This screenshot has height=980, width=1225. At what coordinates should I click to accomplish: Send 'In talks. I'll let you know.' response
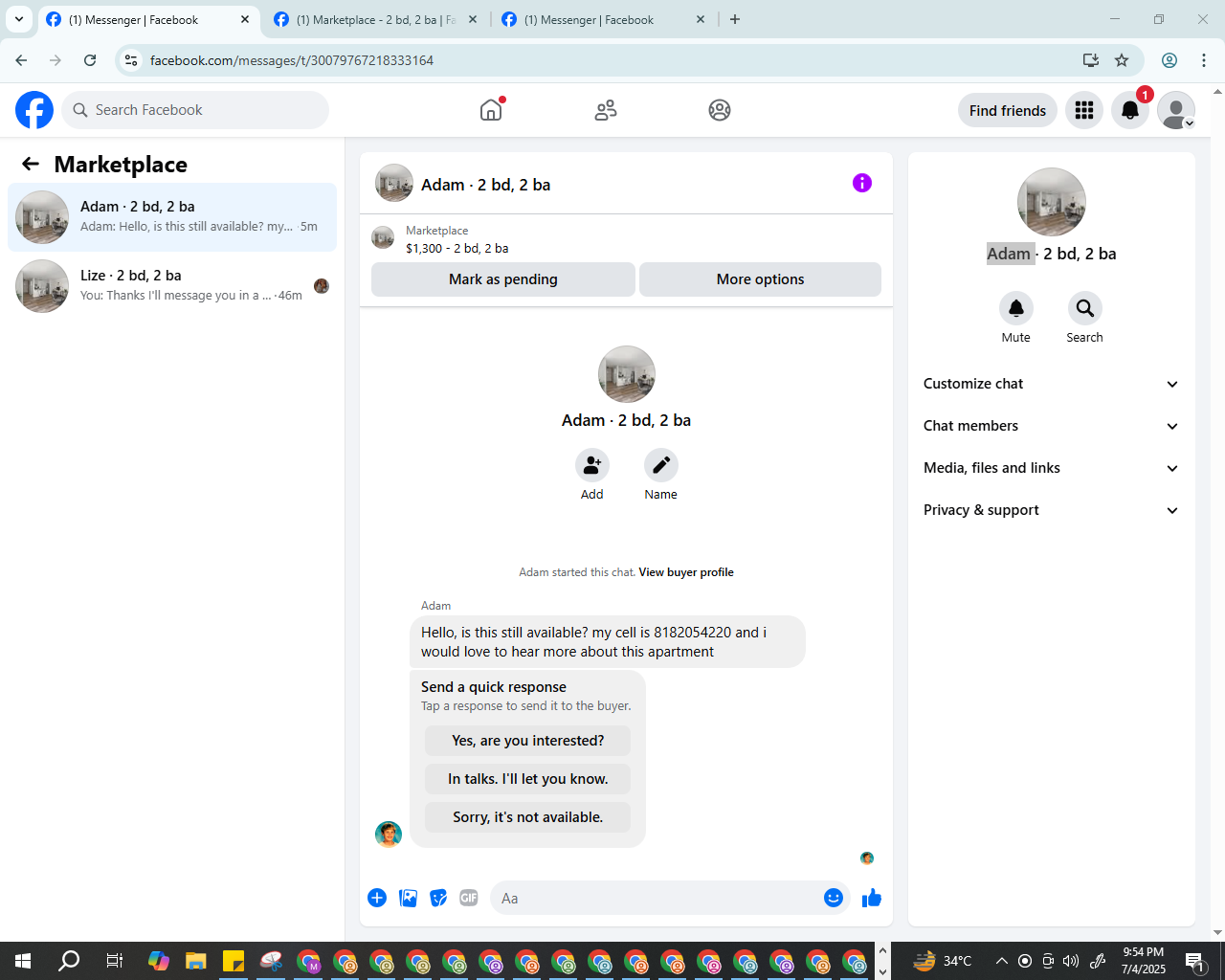click(x=528, y=779)
